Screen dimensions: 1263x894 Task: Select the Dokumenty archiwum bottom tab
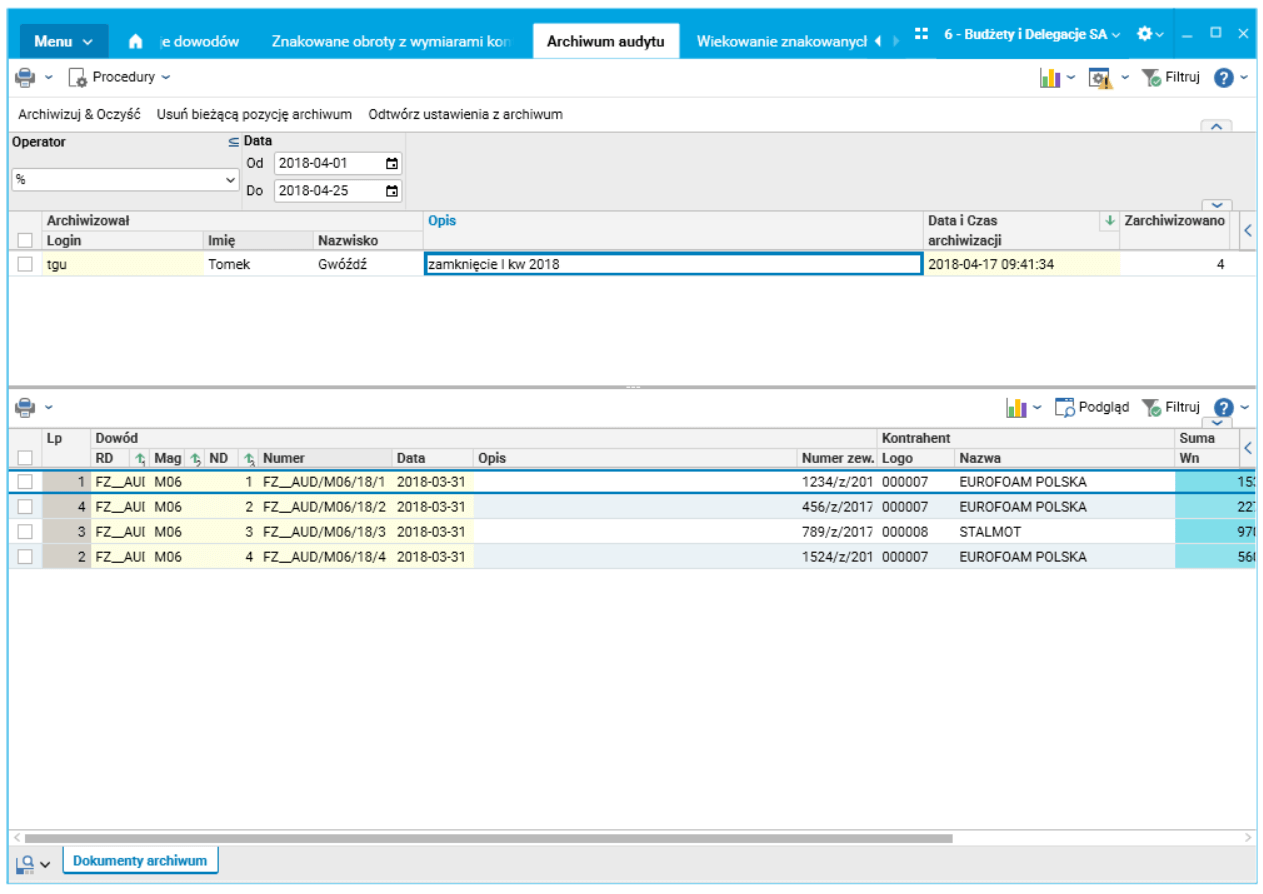[140, 861]
